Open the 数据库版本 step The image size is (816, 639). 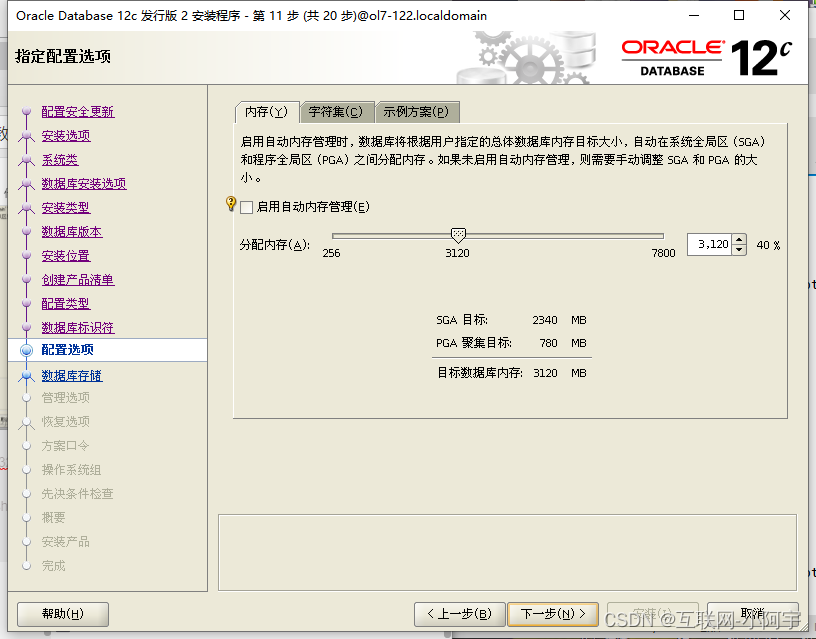tap(72, 232)
